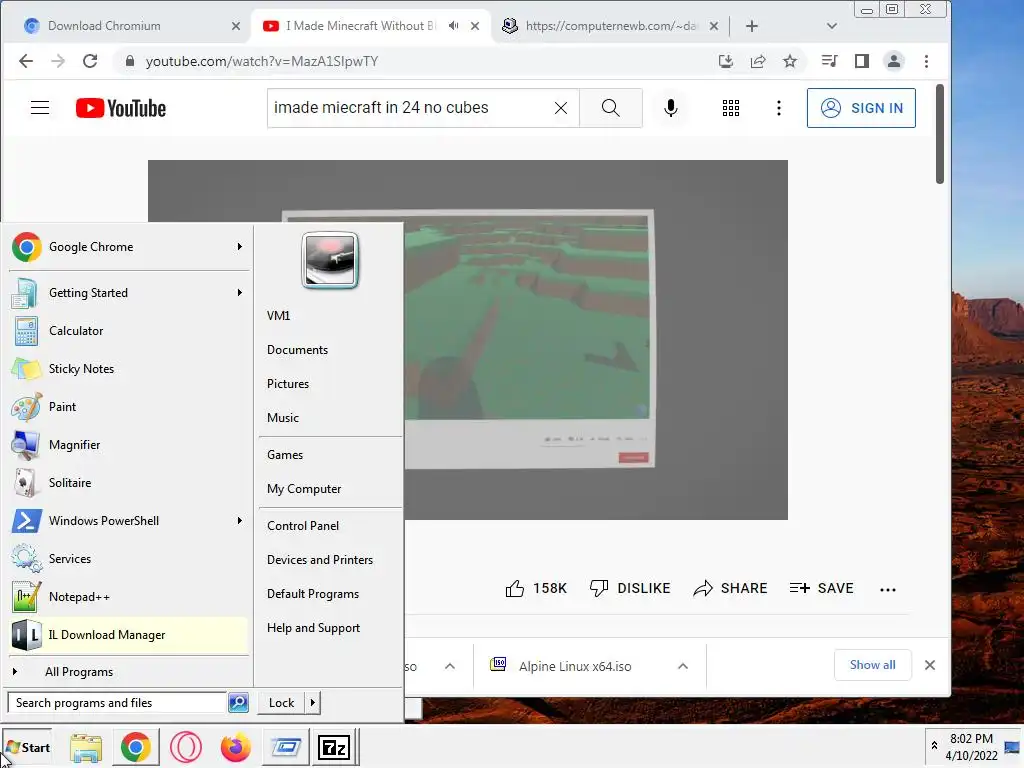The image size is (1024, 768).
Task: Open Calculator from Start menu
Action: (128, 331)
